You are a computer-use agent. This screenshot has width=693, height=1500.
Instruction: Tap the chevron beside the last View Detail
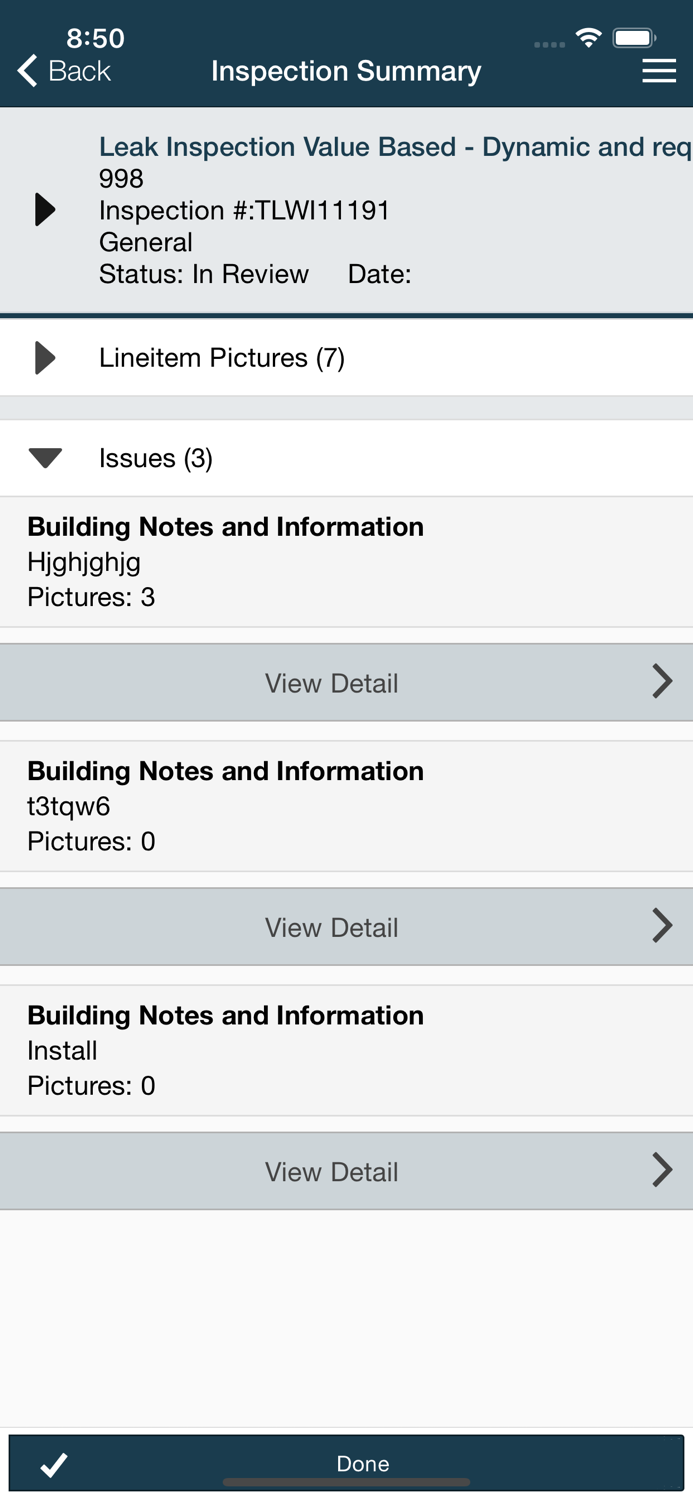pos(662,1169)
